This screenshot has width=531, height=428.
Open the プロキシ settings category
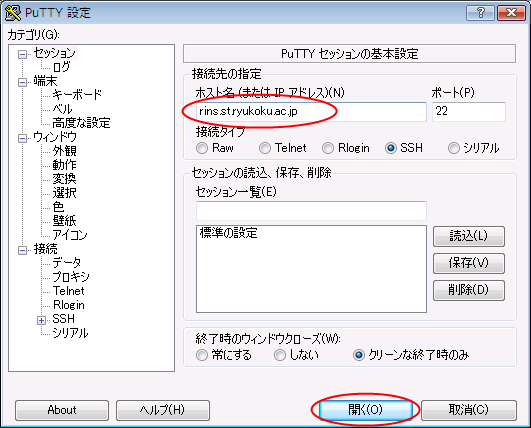(71, 277)
